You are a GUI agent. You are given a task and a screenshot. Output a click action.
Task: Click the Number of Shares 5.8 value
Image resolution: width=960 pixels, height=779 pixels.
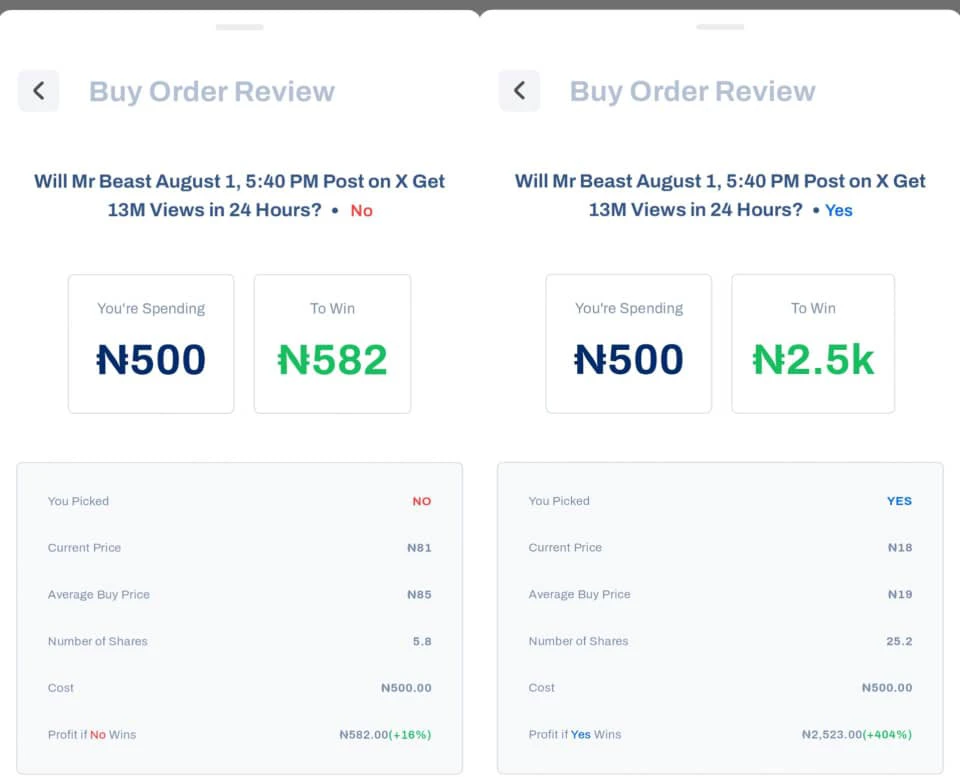[422, 641]
